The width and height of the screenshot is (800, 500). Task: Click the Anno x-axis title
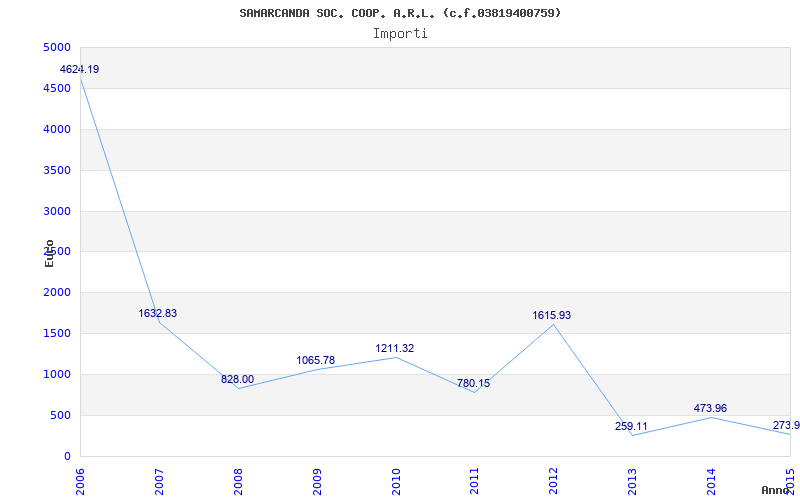tap(776, 490)
